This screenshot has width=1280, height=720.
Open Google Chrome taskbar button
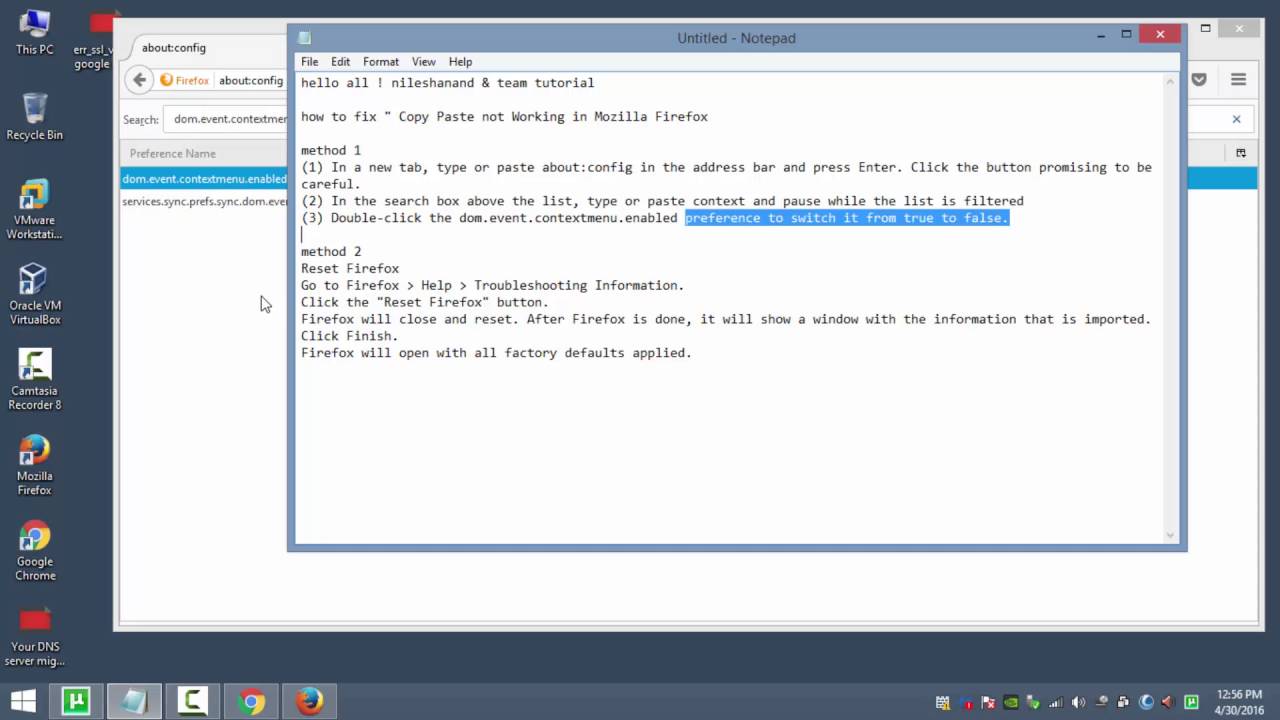(251, 701)
